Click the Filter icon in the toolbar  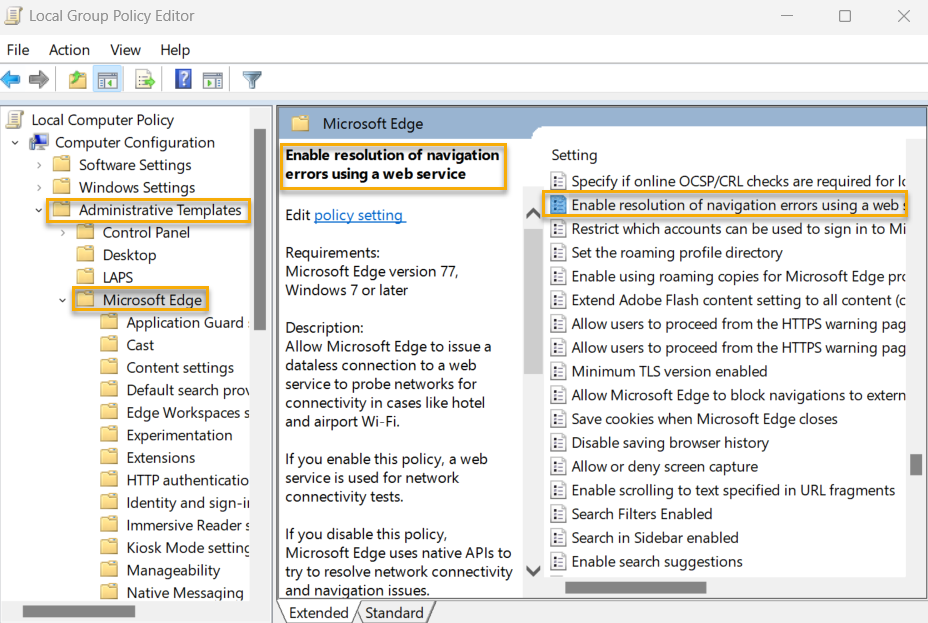click(251, 79)
